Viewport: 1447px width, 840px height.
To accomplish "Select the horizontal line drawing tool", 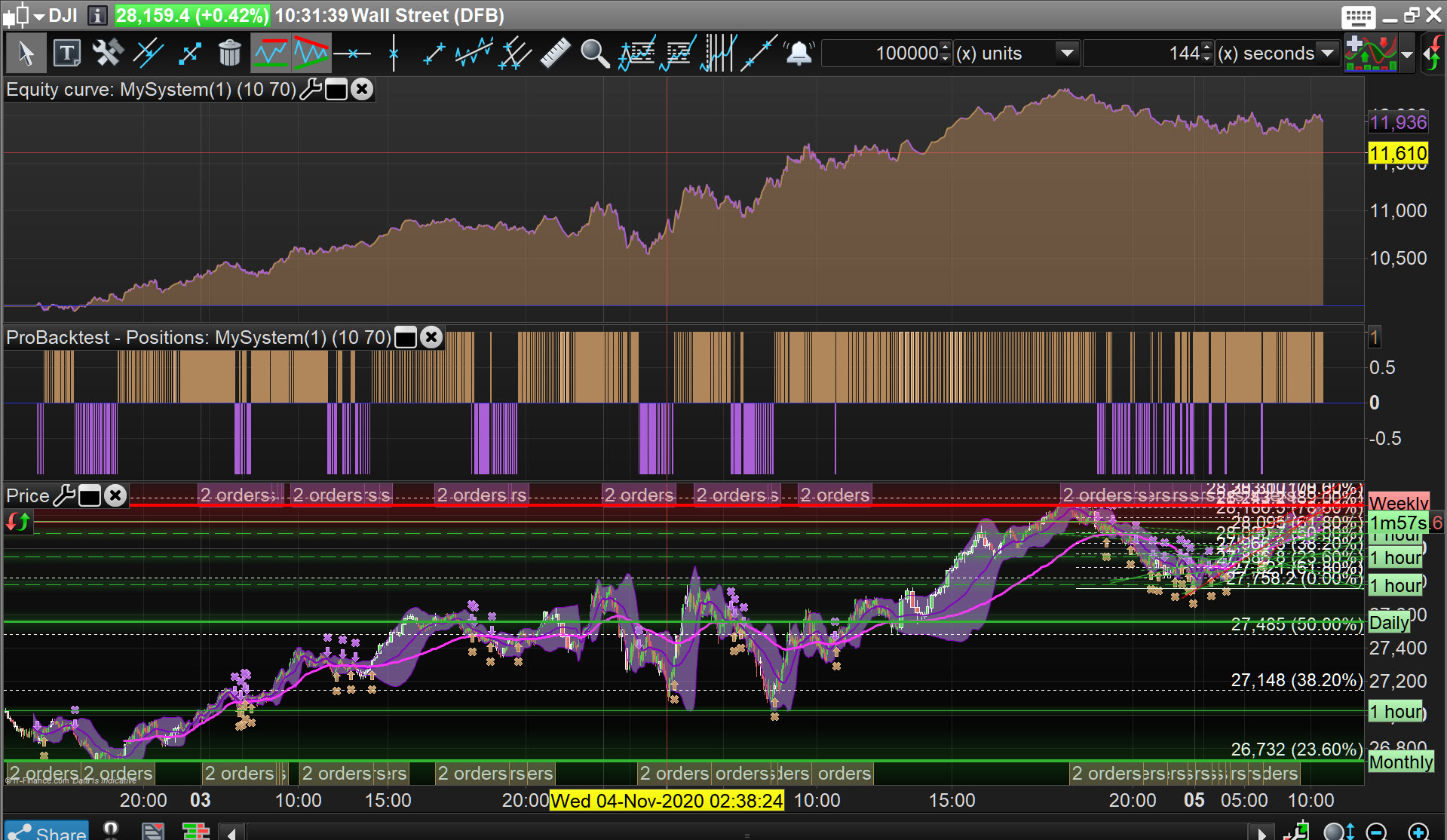I will [x=351, y=54].
